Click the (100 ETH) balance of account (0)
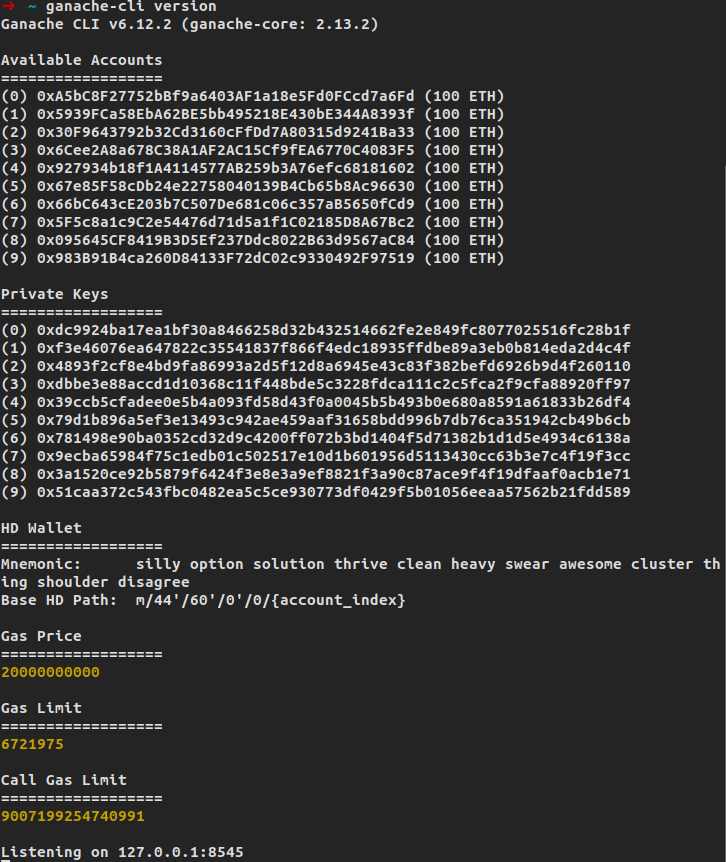Viewport: 726px width, 862px height. (x=464, y=96)
